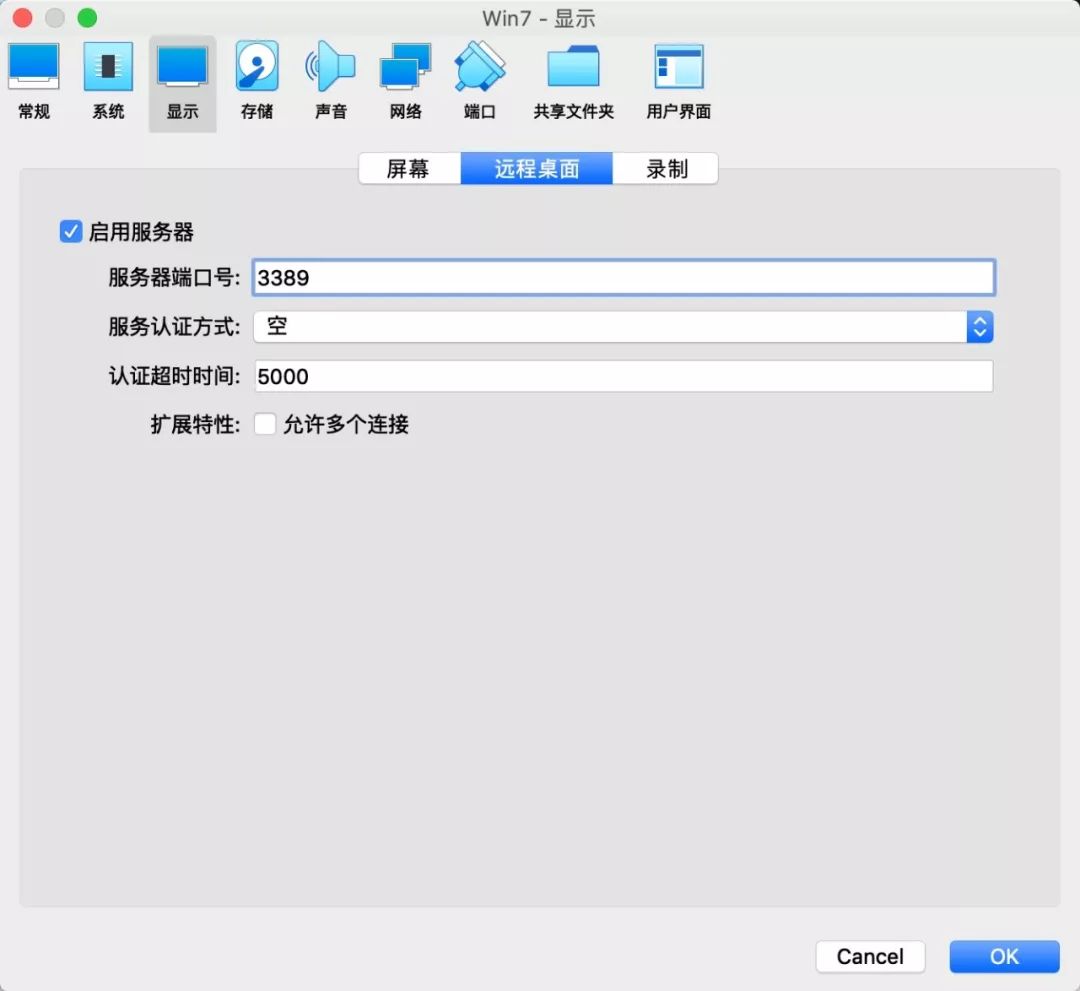
Task: Click the 认证超时时间 field showing 5000
Action: tap(623, 376)
